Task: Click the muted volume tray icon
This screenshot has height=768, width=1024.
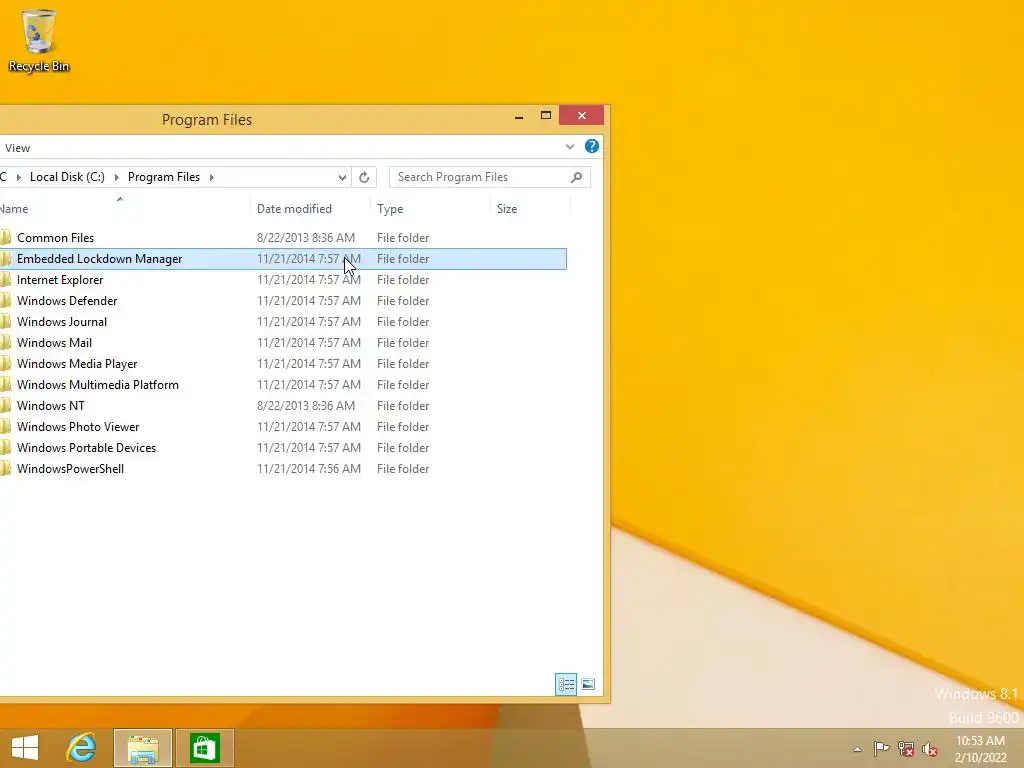Action: pos(930,749)
